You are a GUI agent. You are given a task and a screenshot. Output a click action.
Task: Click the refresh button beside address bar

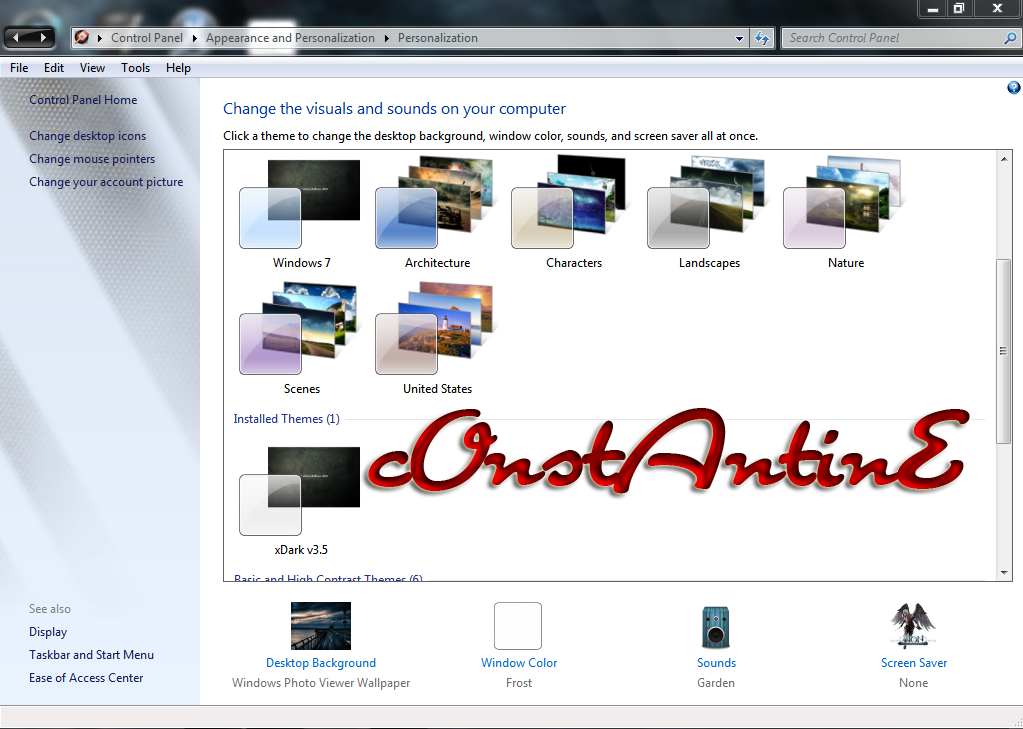[x=761, y=39]
